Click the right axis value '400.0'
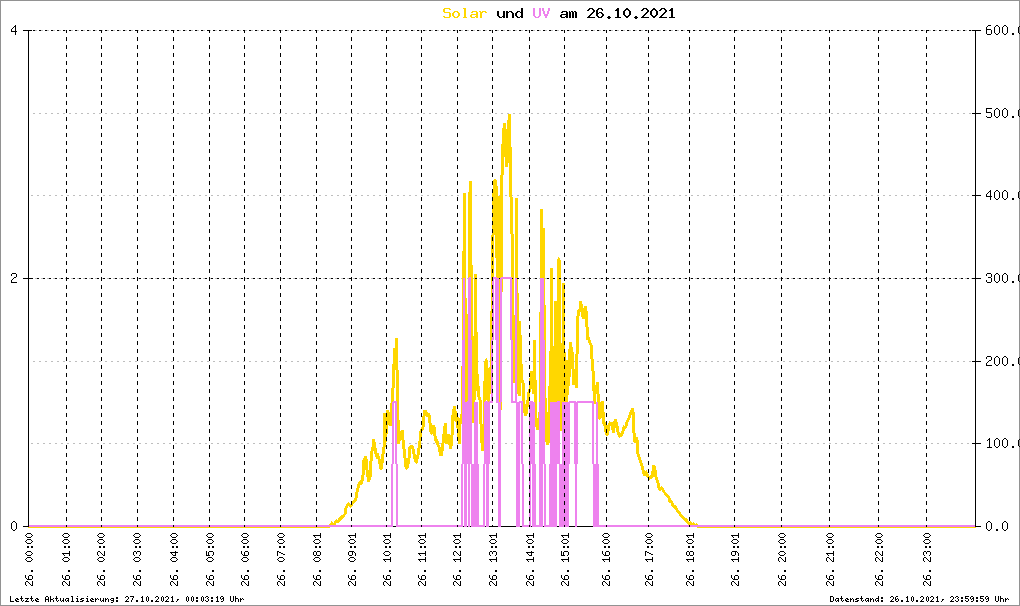The height and width of the screenshot is (606, 1020). point(1000,195)
